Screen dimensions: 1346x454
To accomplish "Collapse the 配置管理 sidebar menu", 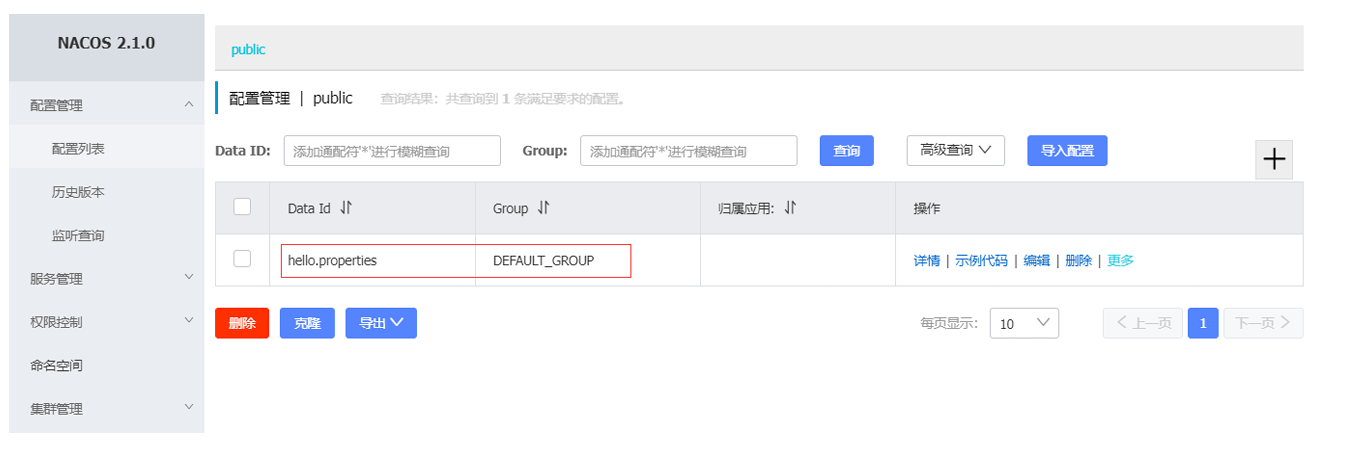I will tap(188, 105).
